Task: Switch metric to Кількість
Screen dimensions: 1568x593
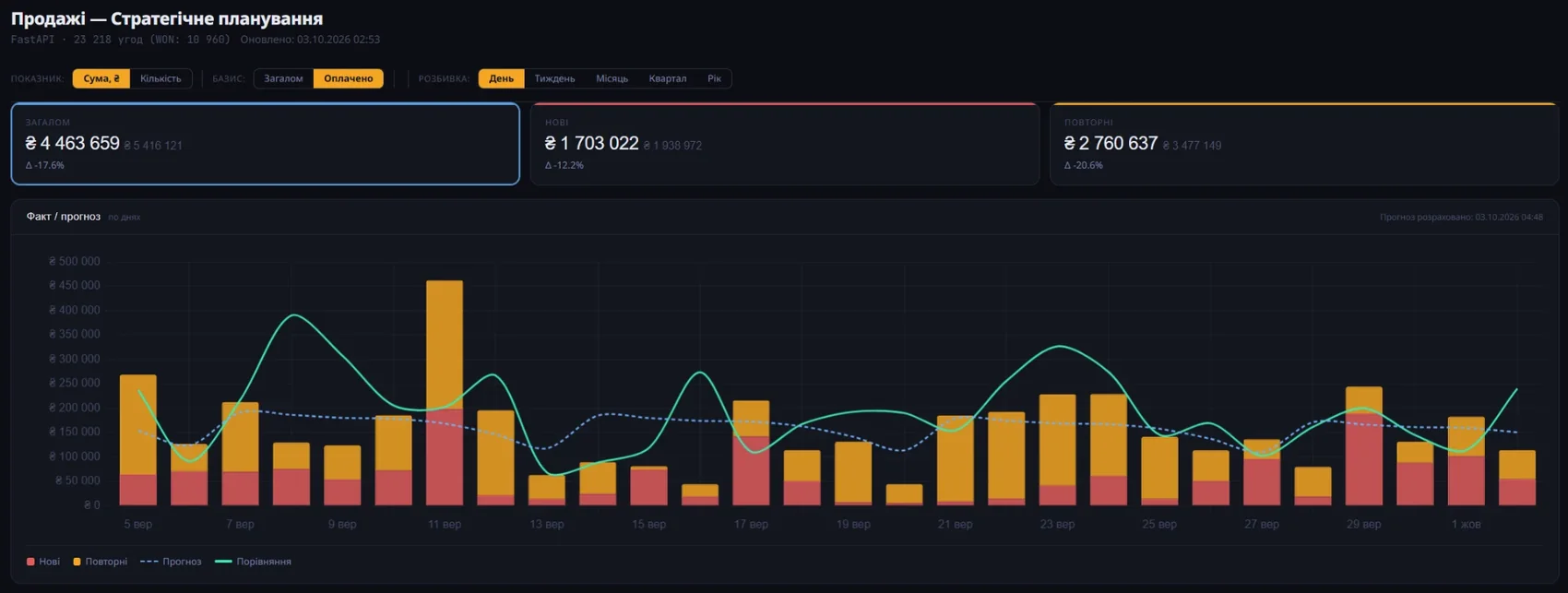Action: click(x=160, y=78)
